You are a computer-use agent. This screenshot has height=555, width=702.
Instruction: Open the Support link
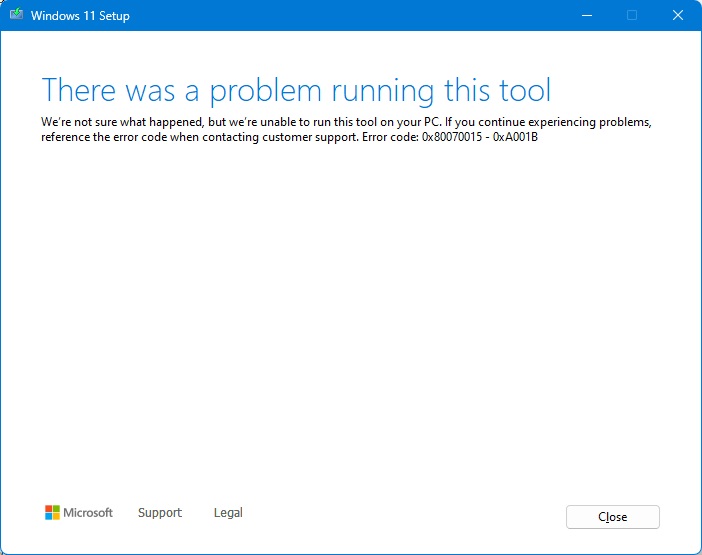tap(160, 512)
